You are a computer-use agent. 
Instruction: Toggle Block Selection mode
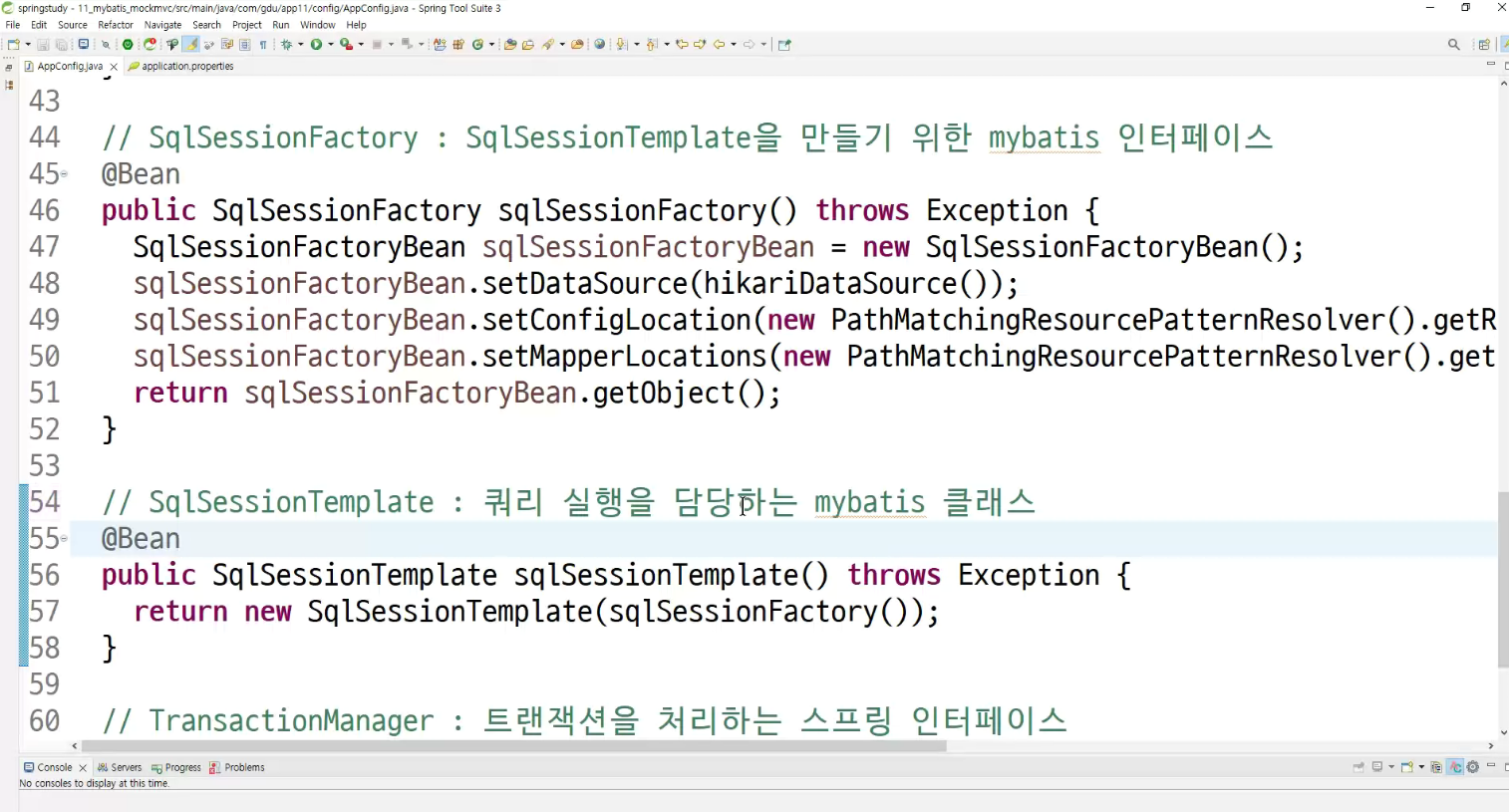[x=244, y=44]
